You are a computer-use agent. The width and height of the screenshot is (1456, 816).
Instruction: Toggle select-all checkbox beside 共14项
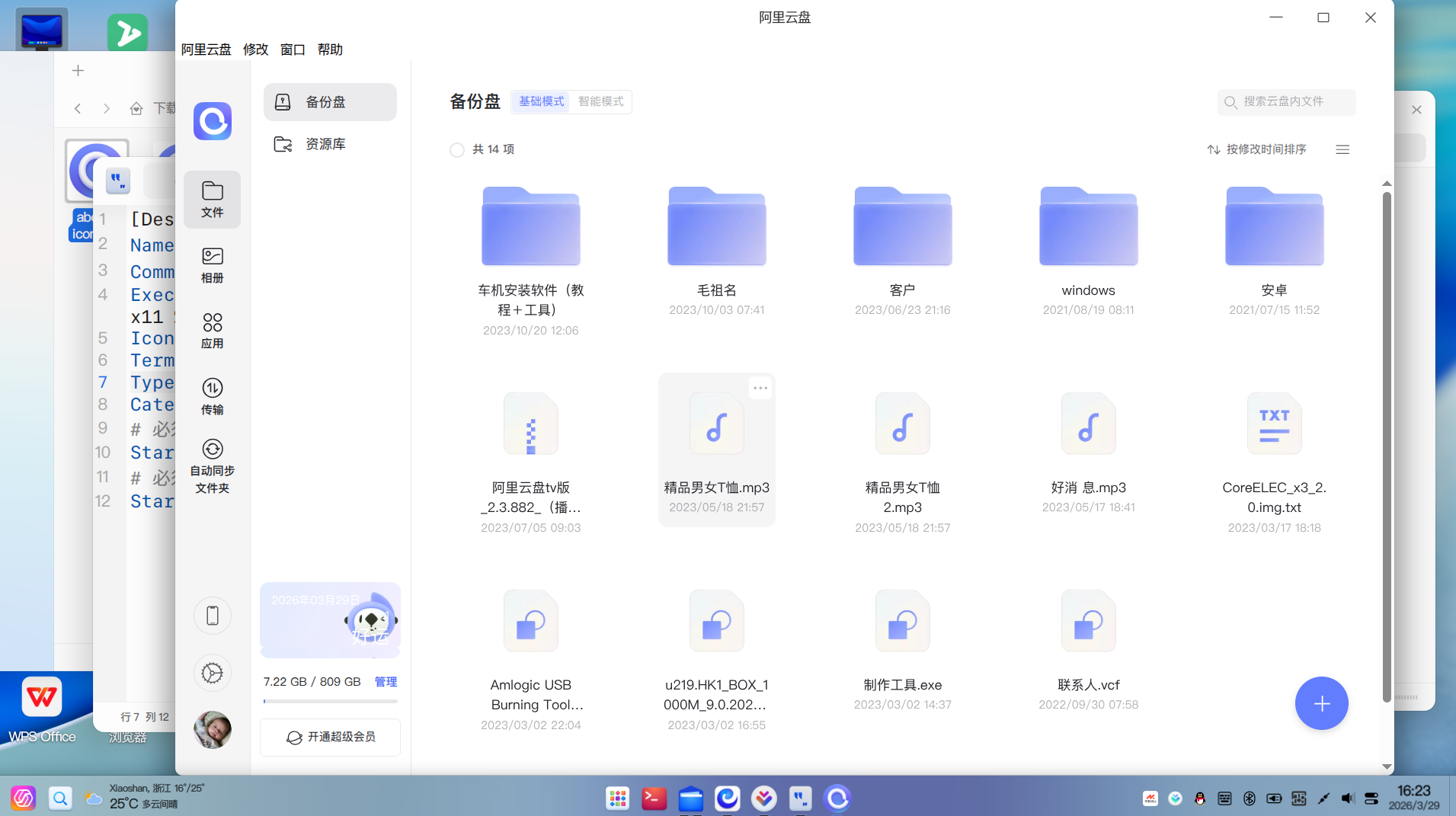pos(456,149)
